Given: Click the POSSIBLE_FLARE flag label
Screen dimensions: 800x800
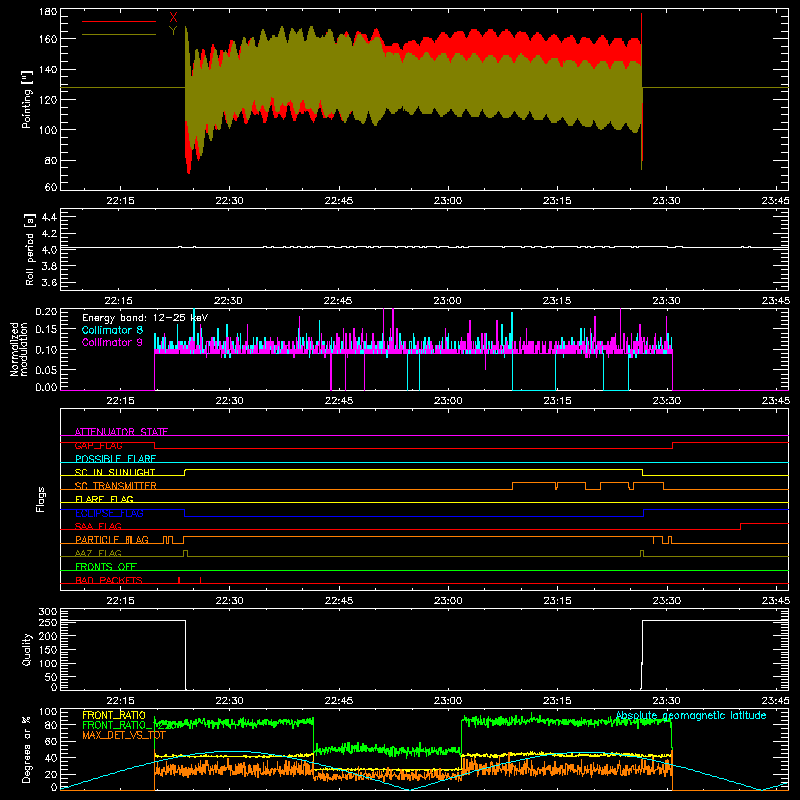Looking at the screenshot, I should coord(115,459).
